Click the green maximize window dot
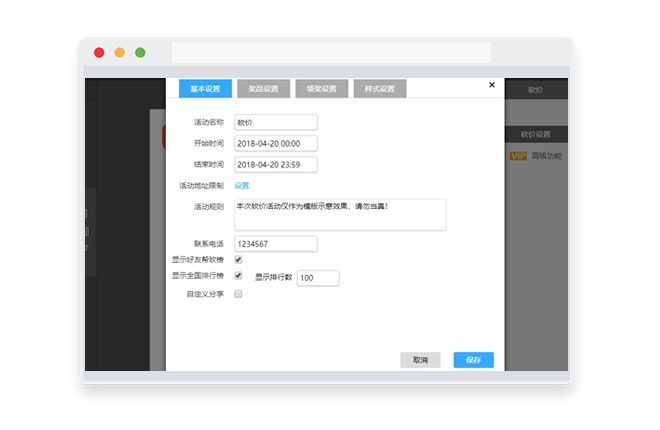The height and width of the screenshot is (430, 660). (x=140, y=53)
